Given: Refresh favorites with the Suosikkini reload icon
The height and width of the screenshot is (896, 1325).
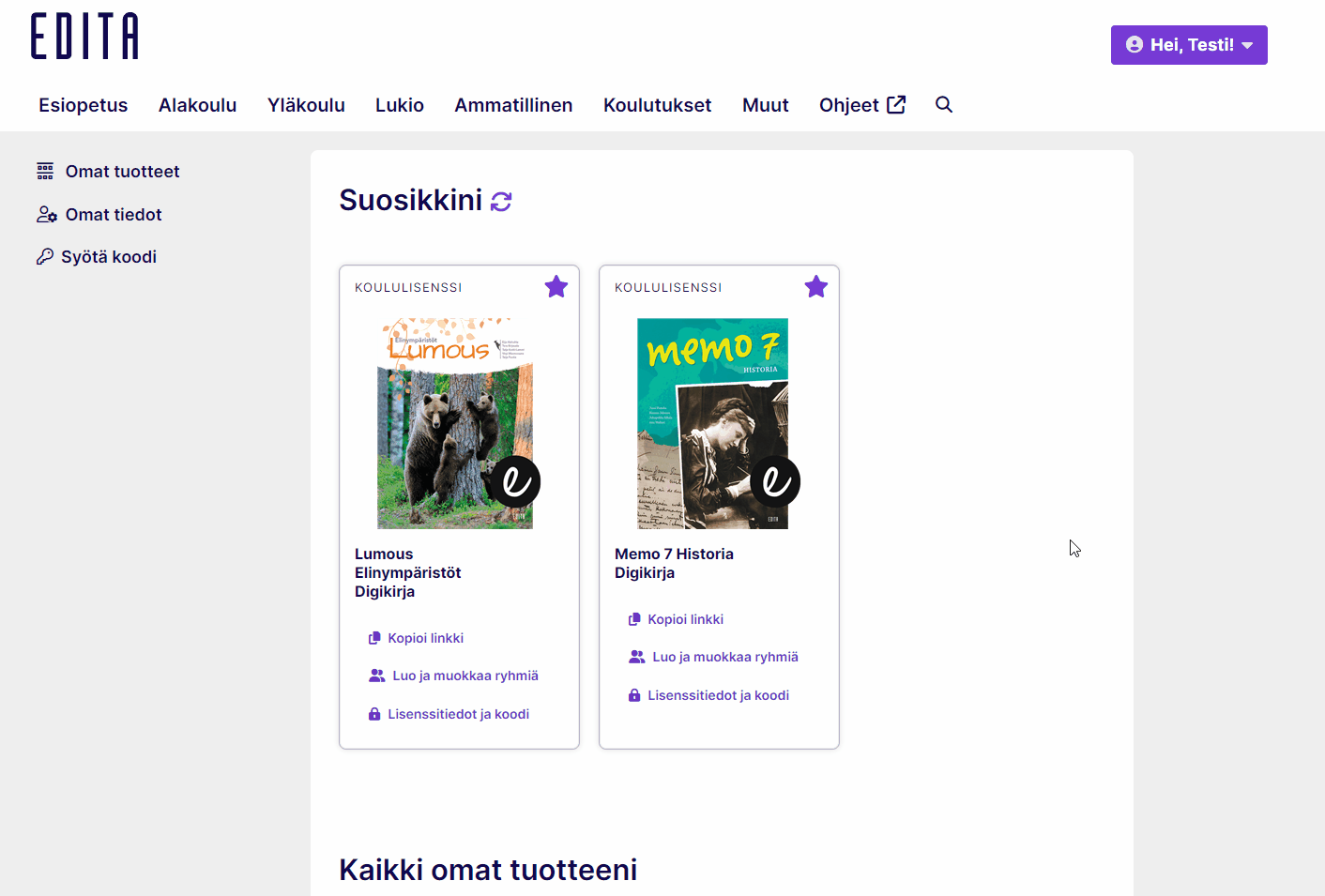Looking at the screenshot, I should (x=501, y=201).
